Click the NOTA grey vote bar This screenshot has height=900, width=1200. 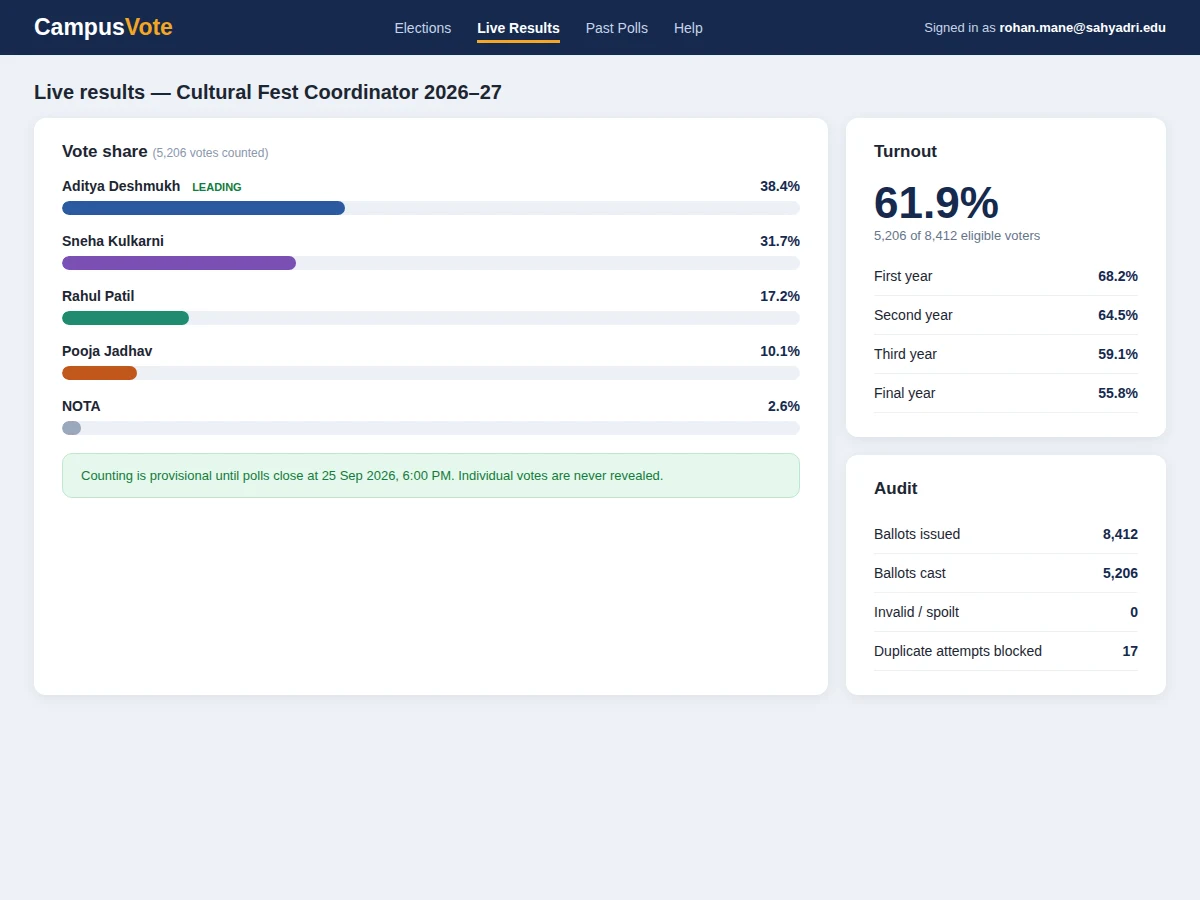pos(71,428)
